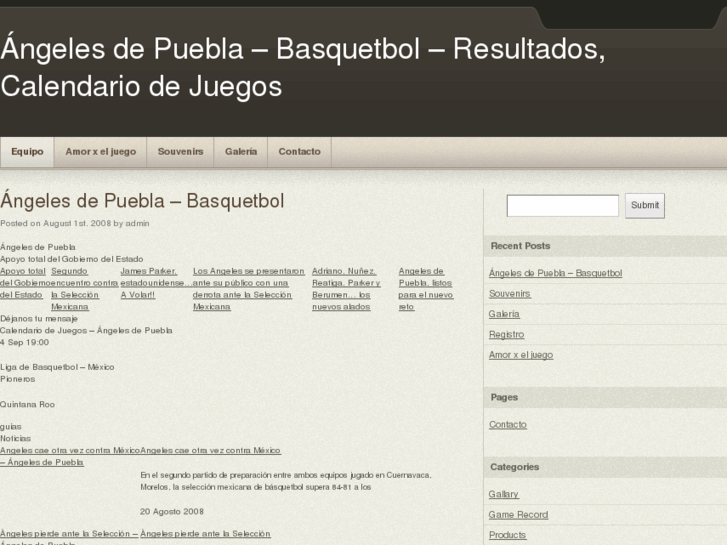Open the Equipo navigation tab
This screenshot has width=727, height=545.
(27, 152)
